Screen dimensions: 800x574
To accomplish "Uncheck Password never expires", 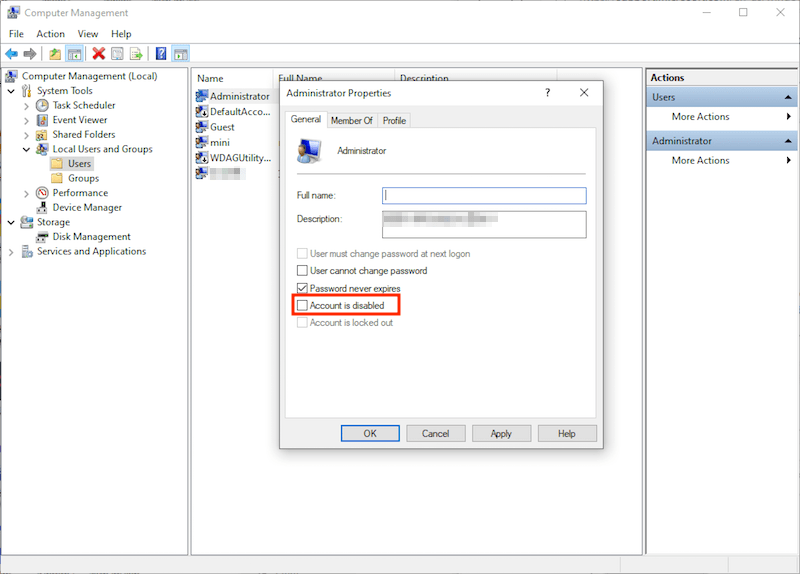I will [x=302, y=288].
